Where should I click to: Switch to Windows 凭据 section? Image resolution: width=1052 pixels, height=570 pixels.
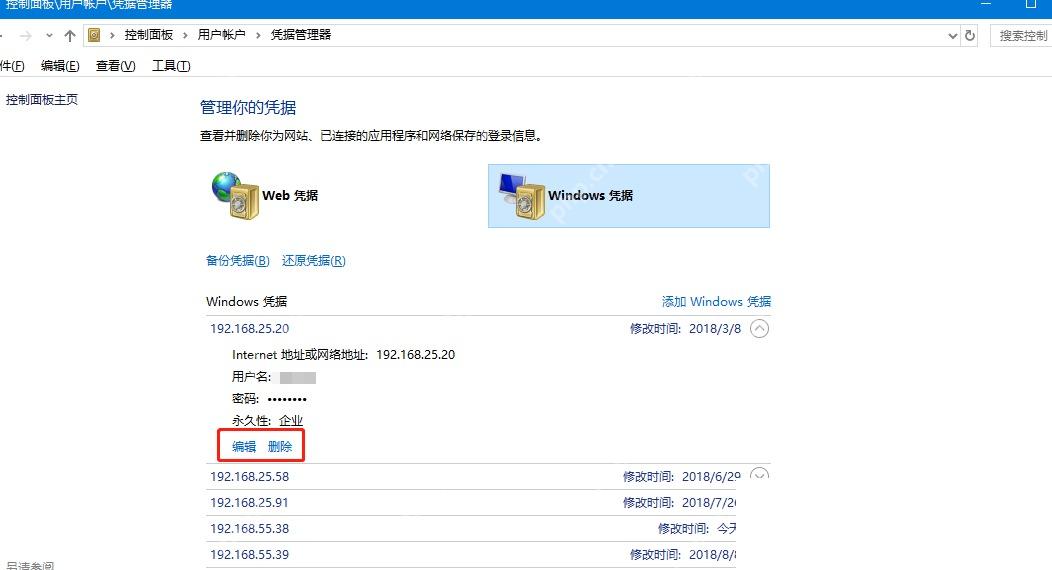(x=629, y=196)
